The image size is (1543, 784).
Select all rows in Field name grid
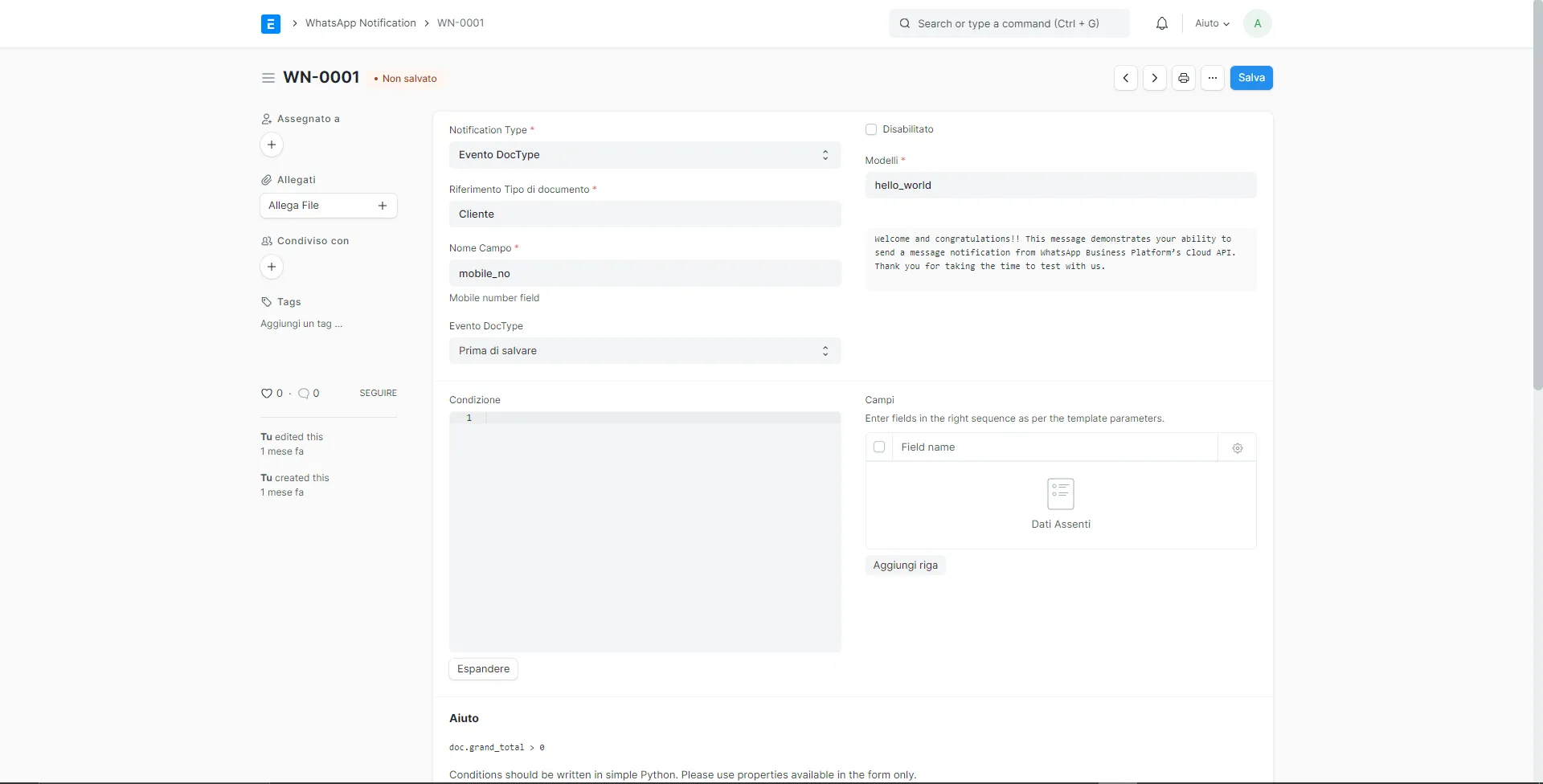tap(879, 447)
